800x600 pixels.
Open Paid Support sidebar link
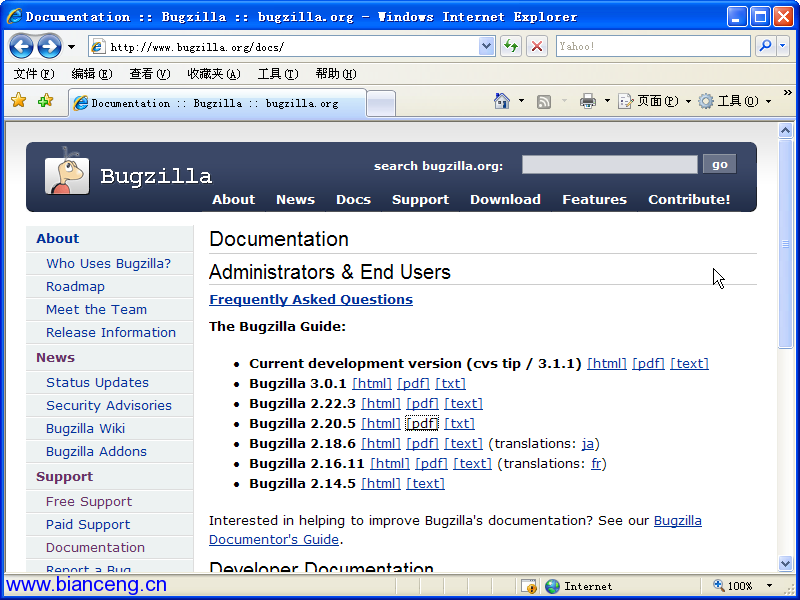click(x=88, y=524)
